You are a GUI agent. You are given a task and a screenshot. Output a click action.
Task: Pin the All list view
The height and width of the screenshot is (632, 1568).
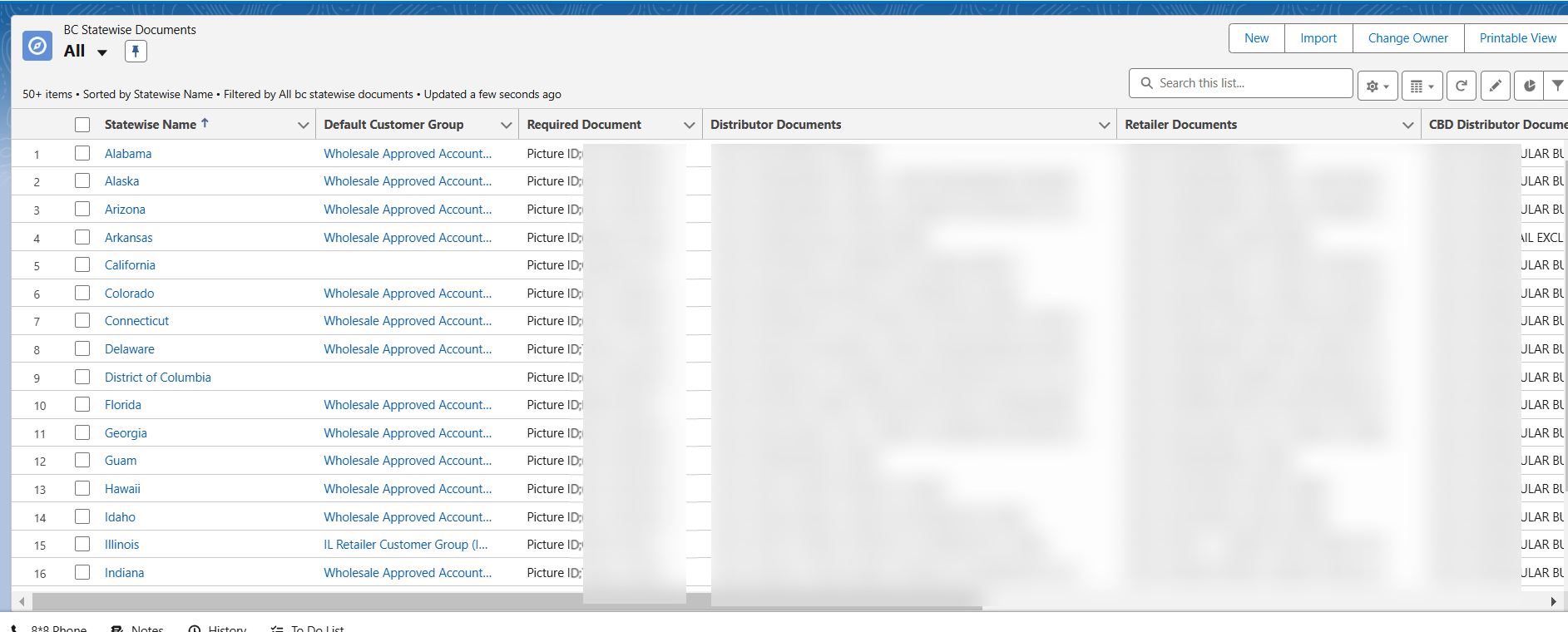click(x=136, y=52)
